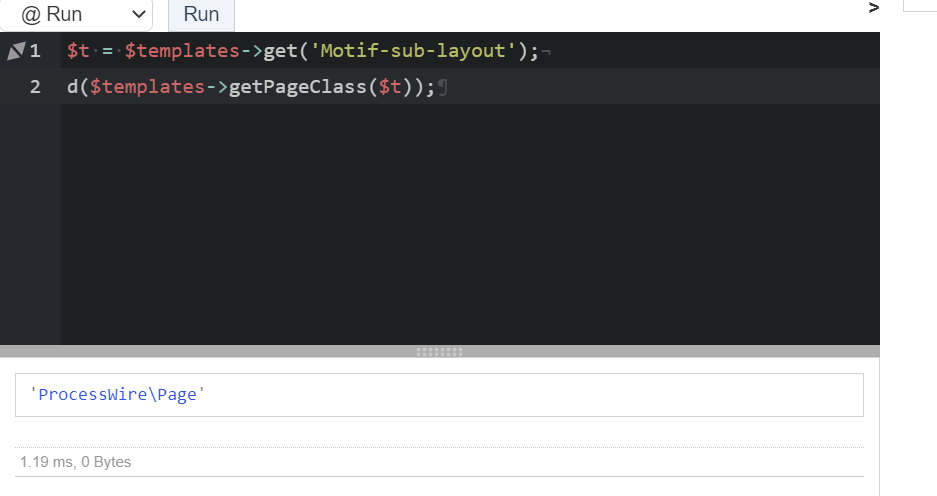Select line number 2 in the gutter

pos(36,87)
